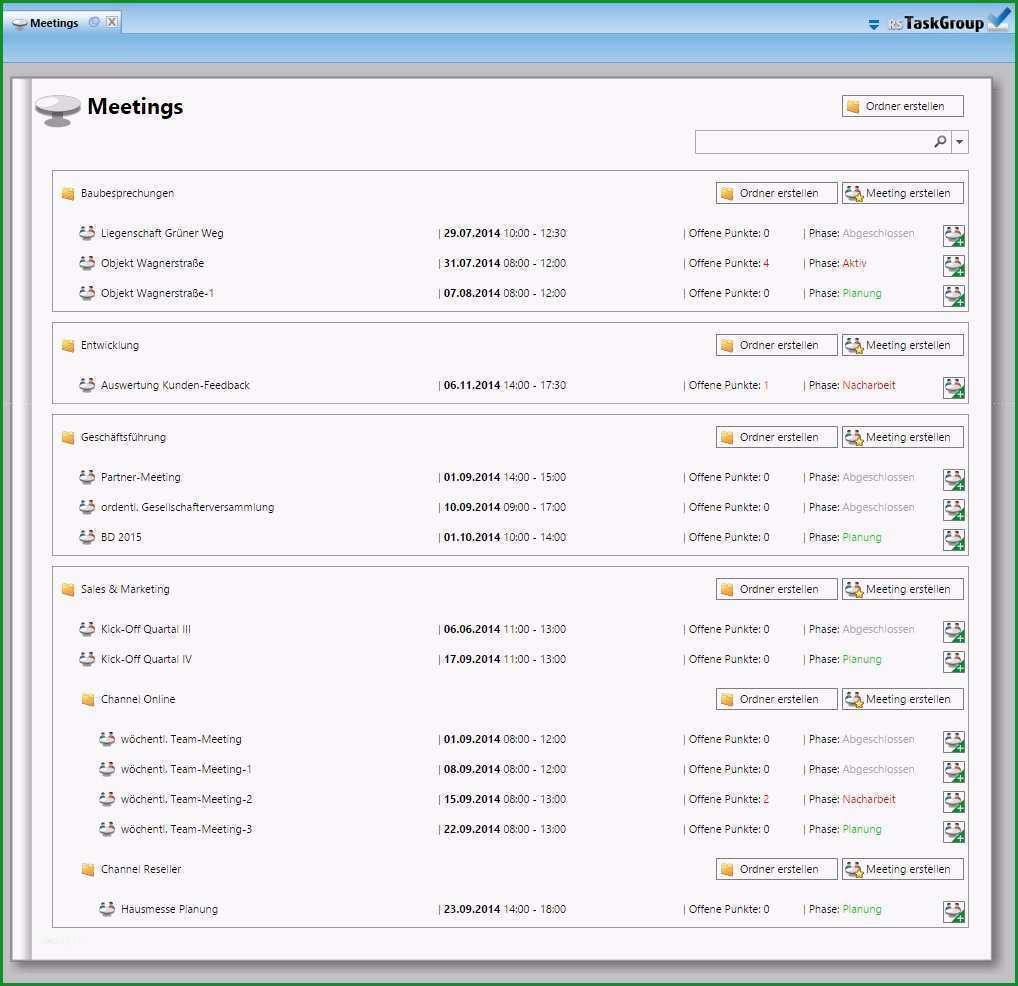
Task: Open meeting Partner-Meeting
Action: 141,477
